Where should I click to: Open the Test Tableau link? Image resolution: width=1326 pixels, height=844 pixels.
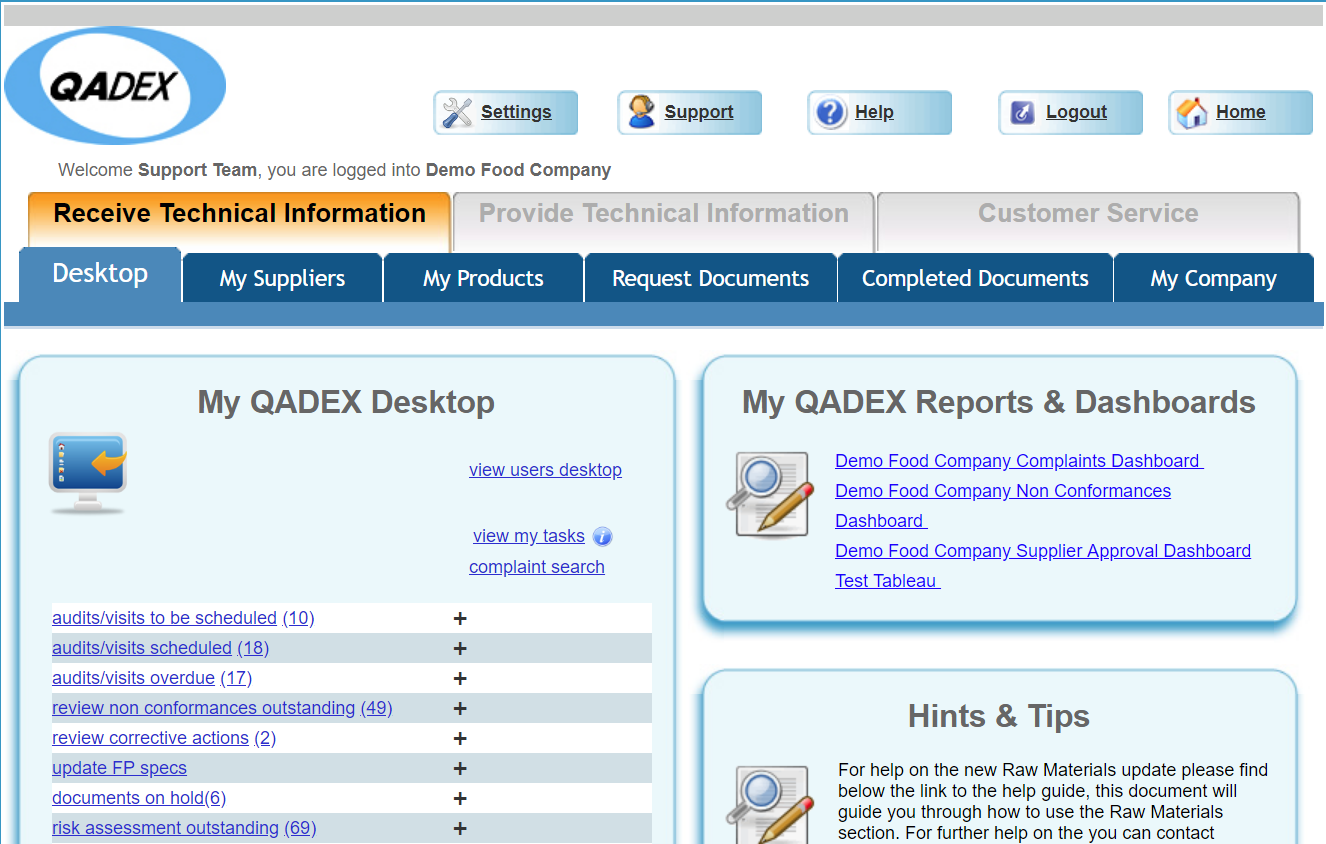tap(887, 581)
